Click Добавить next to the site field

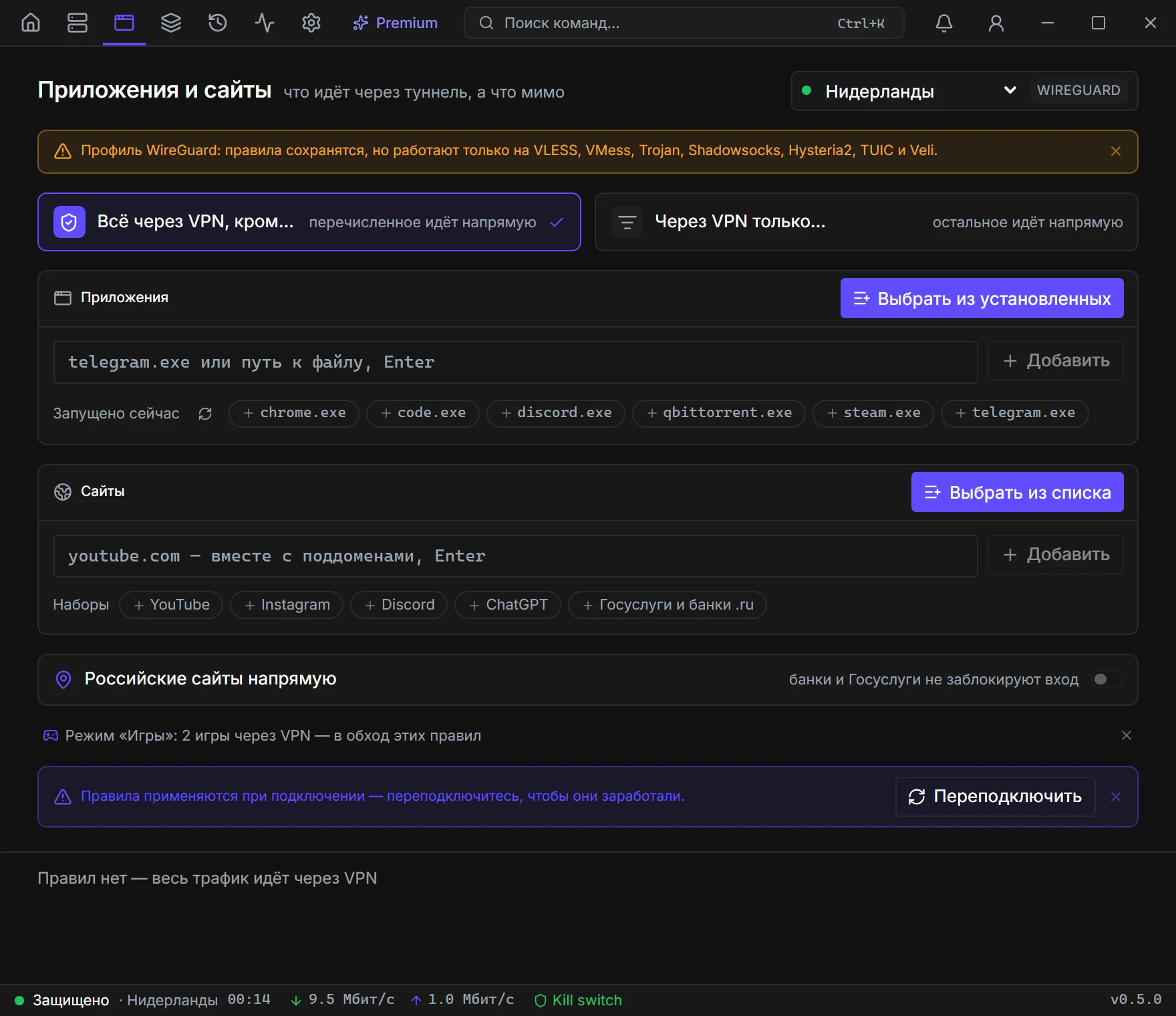(x=1056, y=555)
